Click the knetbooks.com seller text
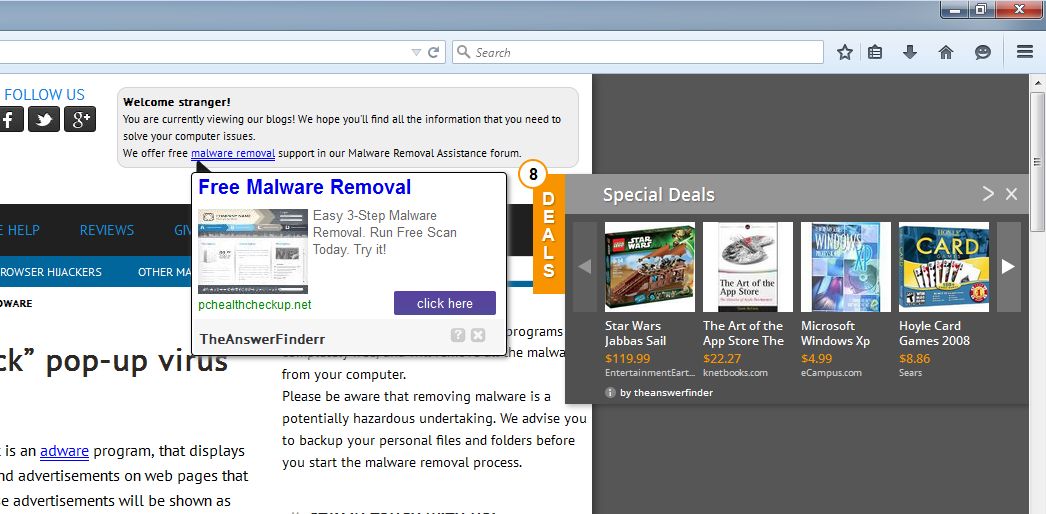Viewport: 1046px width, 514px height. coord(735,373)
